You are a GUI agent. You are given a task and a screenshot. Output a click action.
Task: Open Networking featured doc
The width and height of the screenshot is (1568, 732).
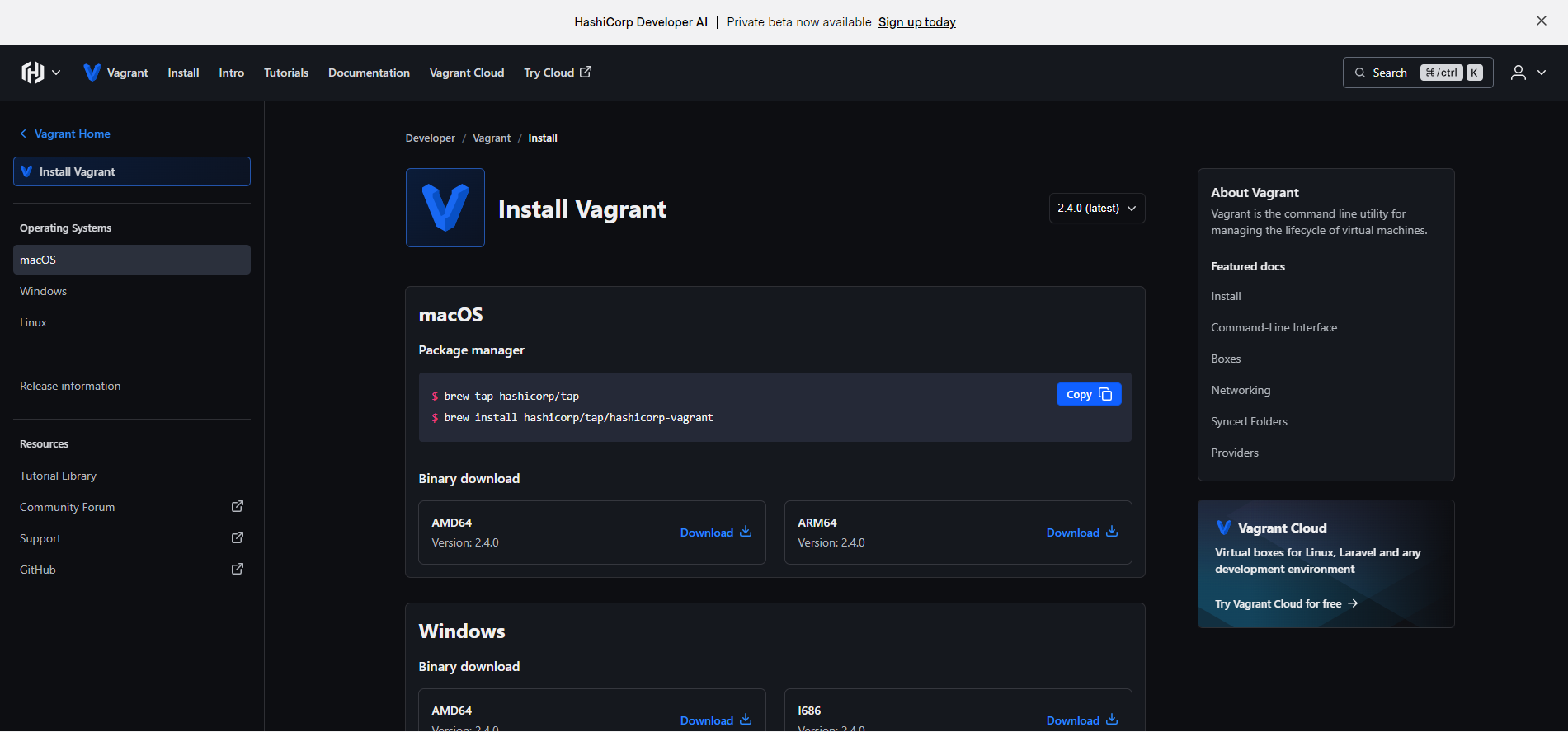pos(1241,390)
